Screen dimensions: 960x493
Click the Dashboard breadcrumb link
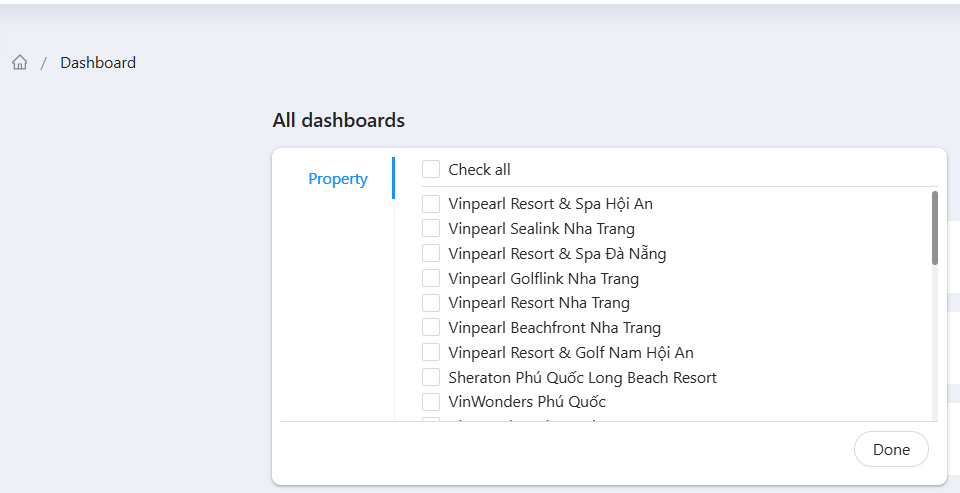tap(98, 63)
